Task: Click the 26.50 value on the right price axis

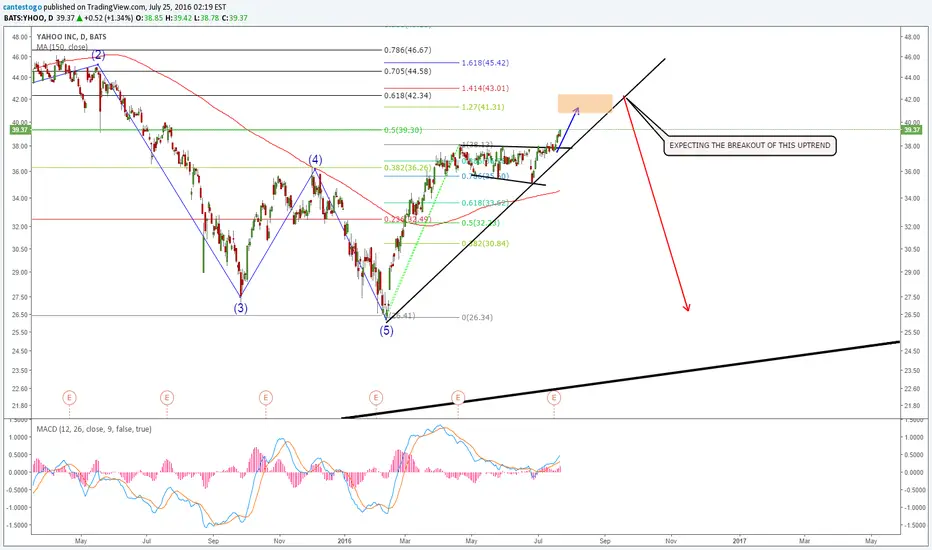Action: (912, 315)
